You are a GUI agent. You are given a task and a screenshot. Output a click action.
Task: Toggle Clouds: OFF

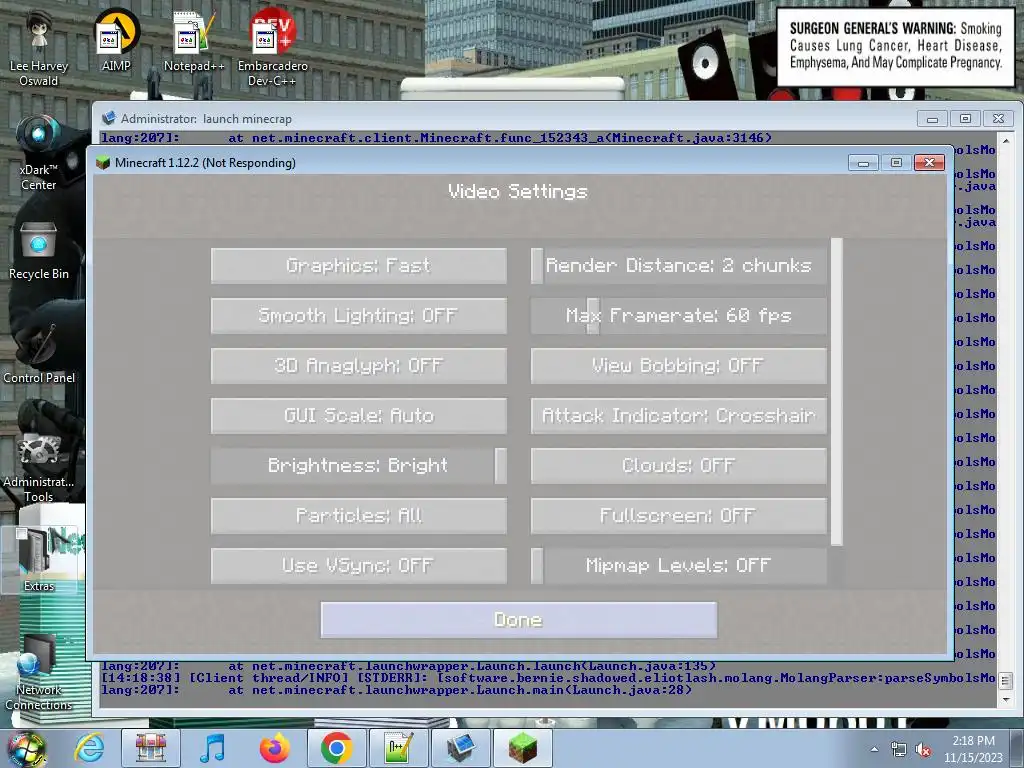(x=679, y=466)
